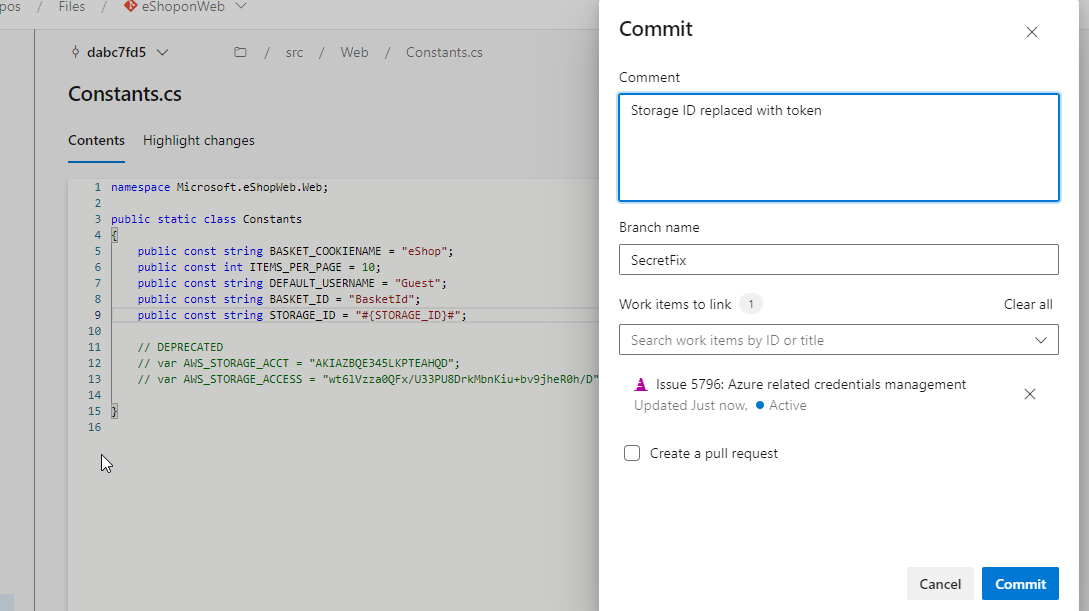This screenshot has width=1089, height=611.
Task: Click the work items count badge 1
Action: pyautogui.click(x=751, y=304)
